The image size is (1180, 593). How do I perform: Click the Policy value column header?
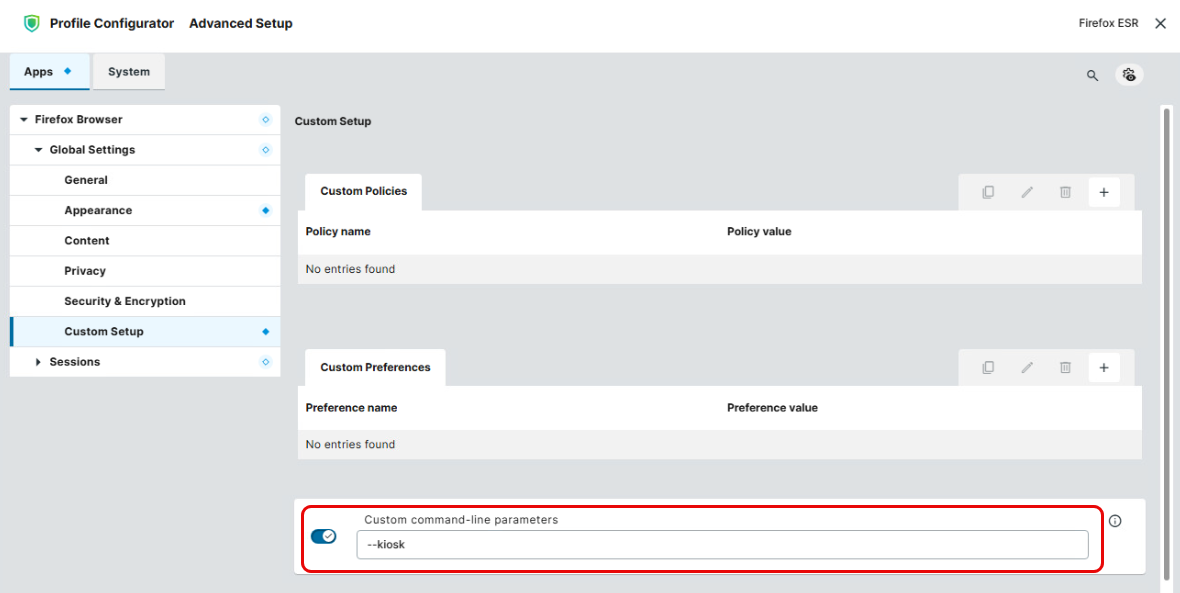(x=759, y=232)
